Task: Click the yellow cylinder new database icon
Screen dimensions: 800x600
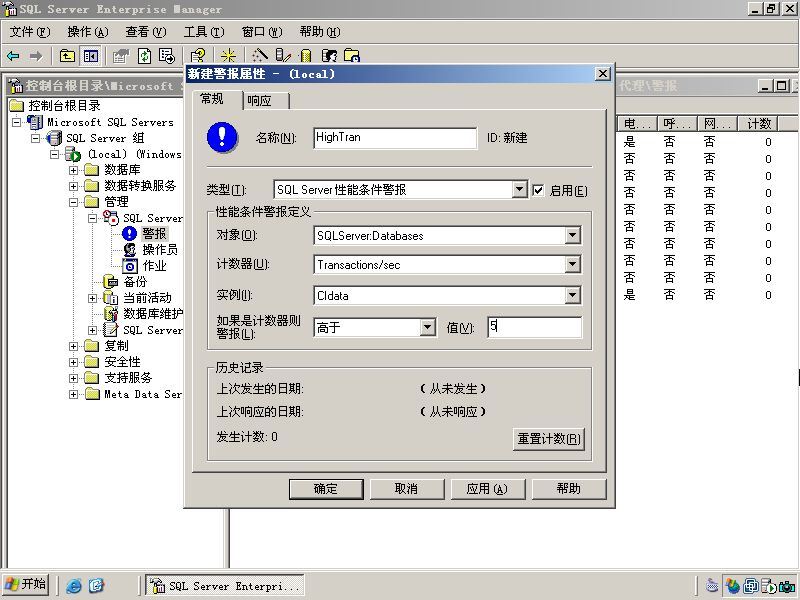Action: 305,55
